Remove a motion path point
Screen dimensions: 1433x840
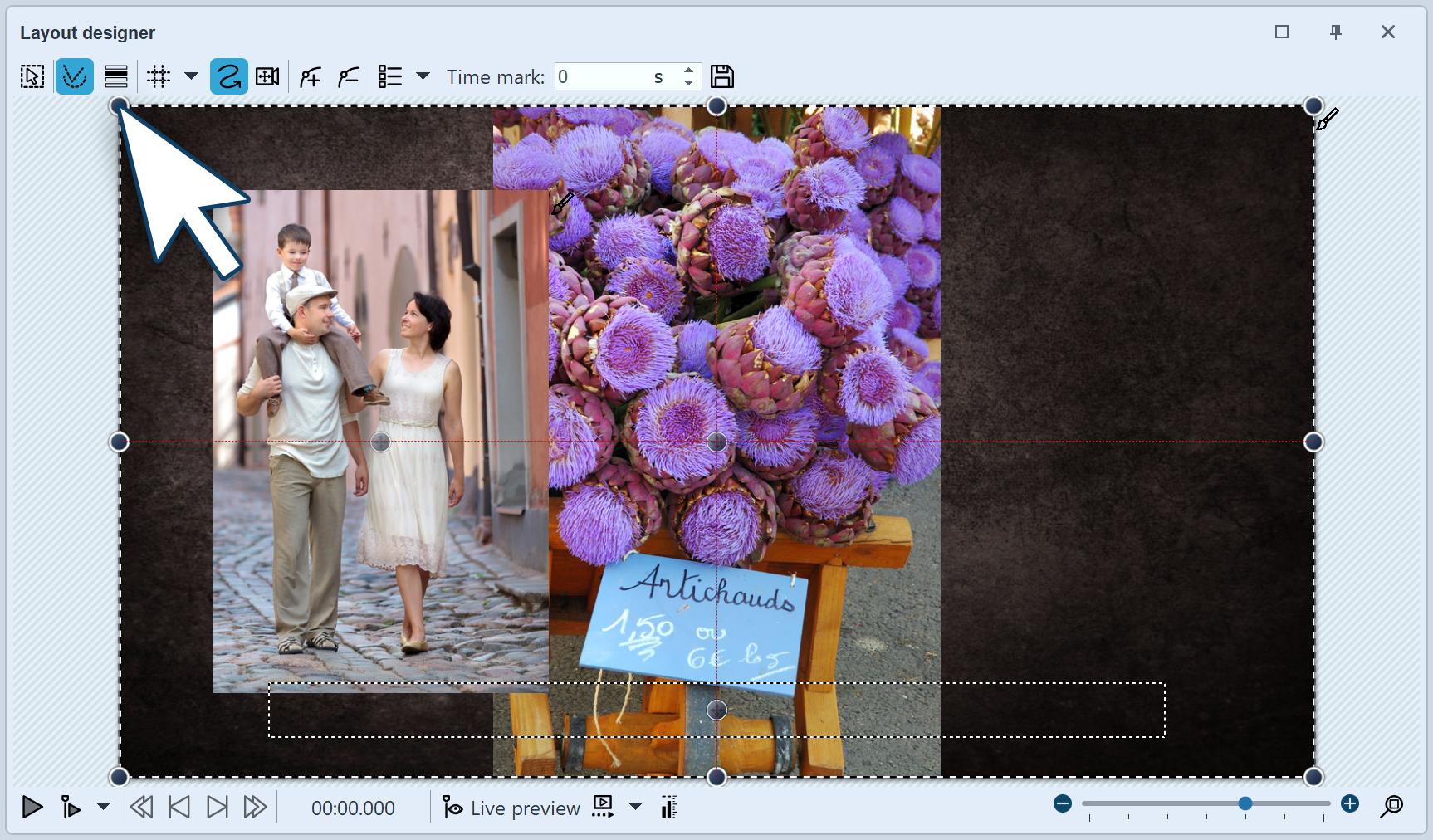pos(347,76)
